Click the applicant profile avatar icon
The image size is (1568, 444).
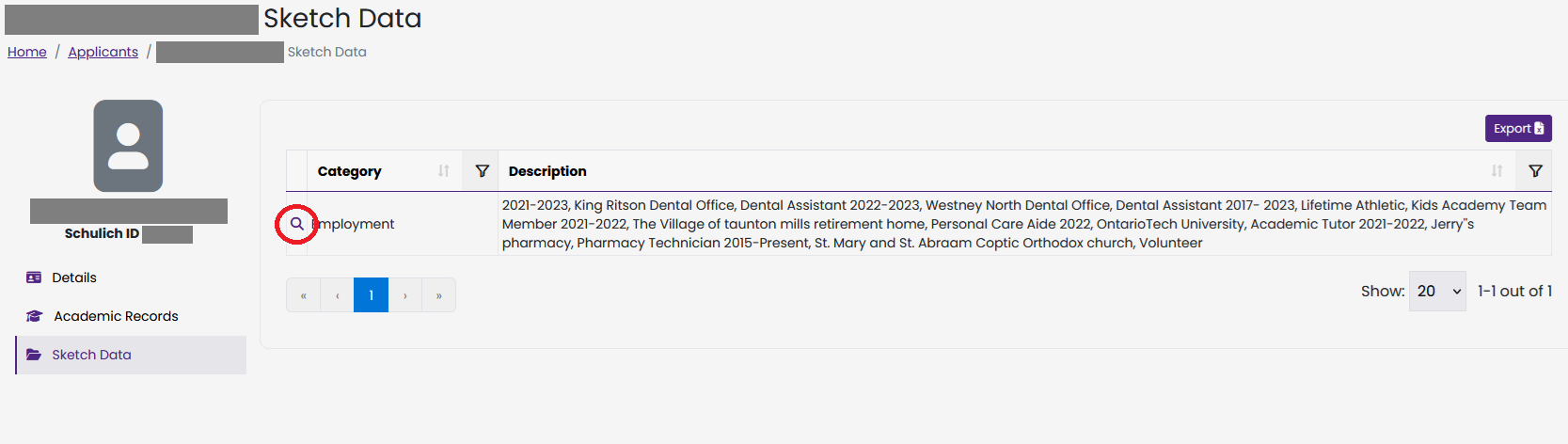pyautogui.click(x=128, y=146)
